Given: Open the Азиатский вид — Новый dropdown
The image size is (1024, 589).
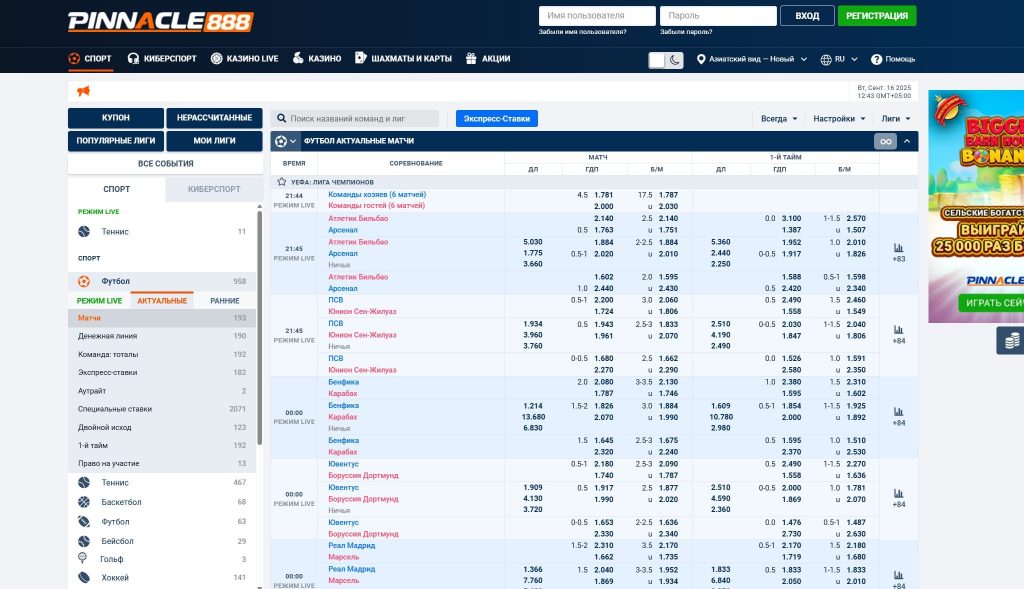Looking at the screenshot, I should point(752,59).
